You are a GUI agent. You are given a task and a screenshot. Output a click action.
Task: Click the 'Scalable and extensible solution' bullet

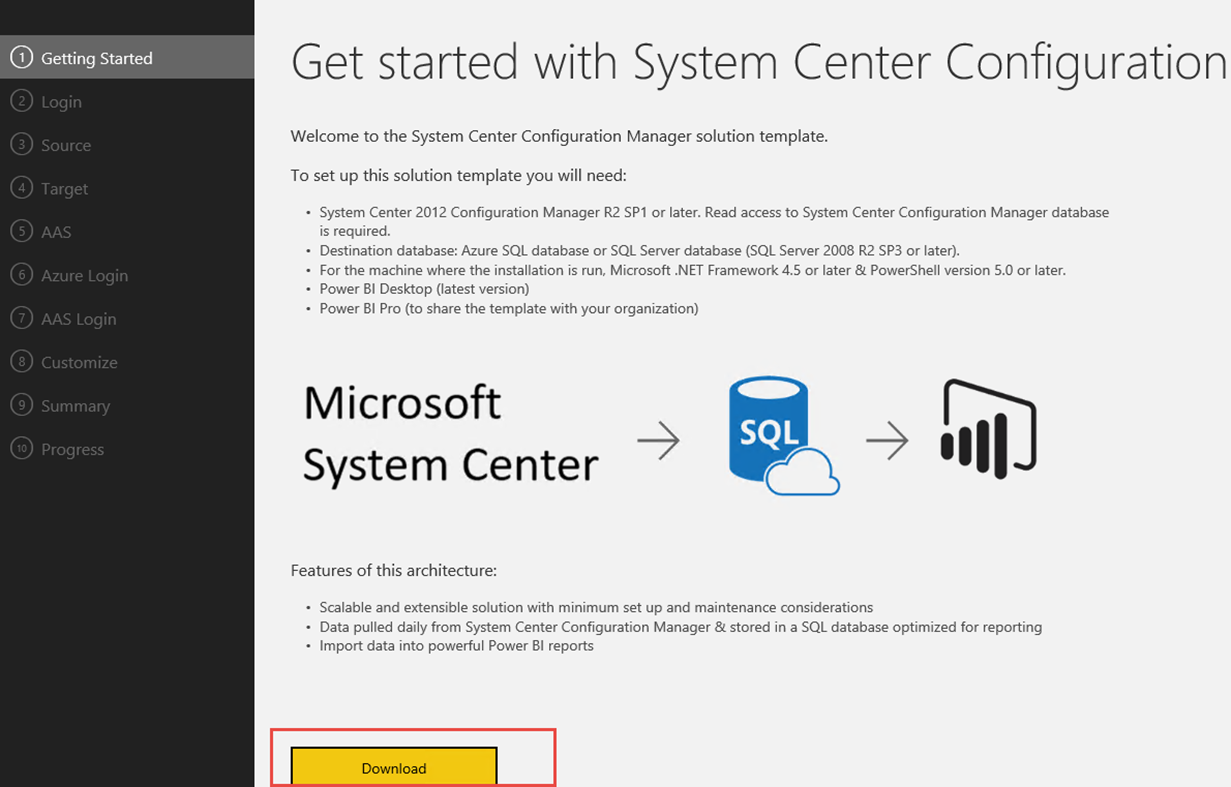(596, 607)
